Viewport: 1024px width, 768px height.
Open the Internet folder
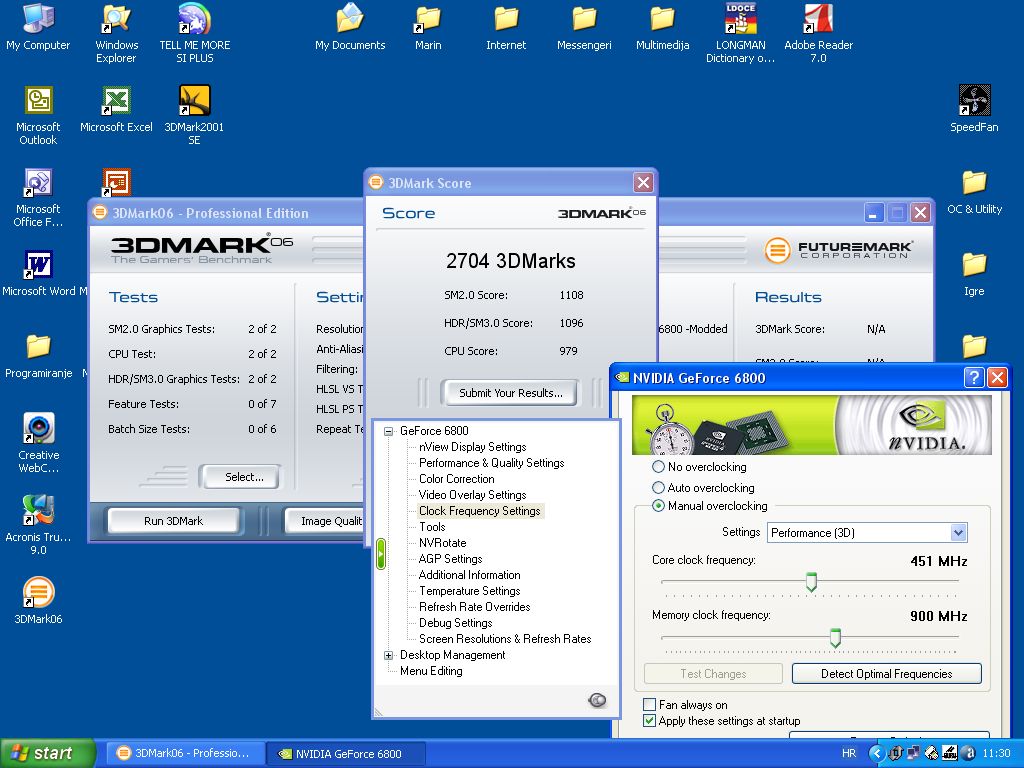coord(506,27)
